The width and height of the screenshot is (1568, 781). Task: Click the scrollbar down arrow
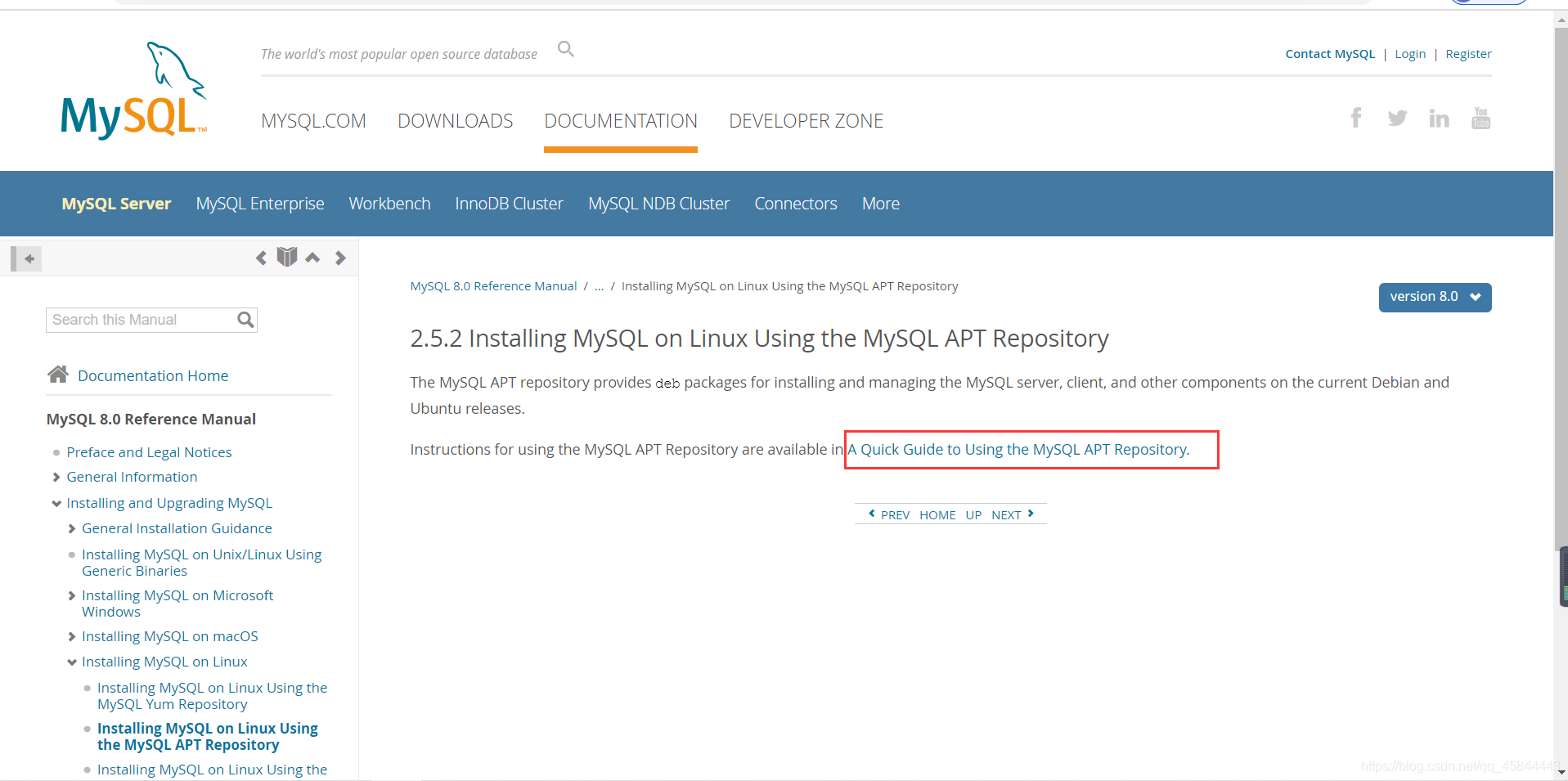coord(1561,772)
